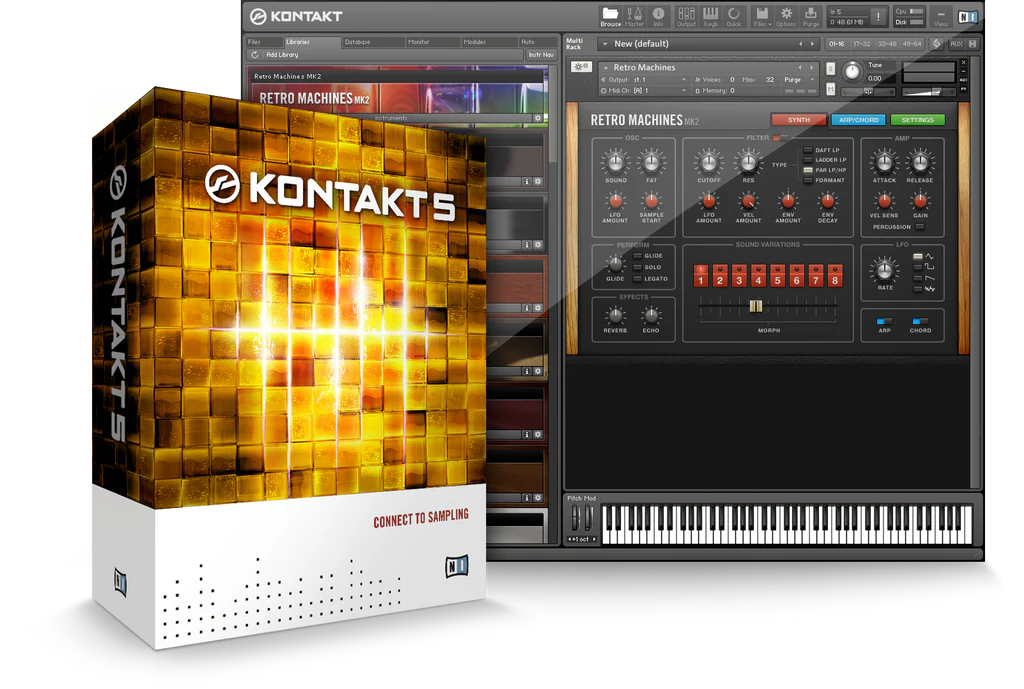The image size is (1024, 689).
Task: Click the instrument wrench edit icon
Action: [581, 67]
